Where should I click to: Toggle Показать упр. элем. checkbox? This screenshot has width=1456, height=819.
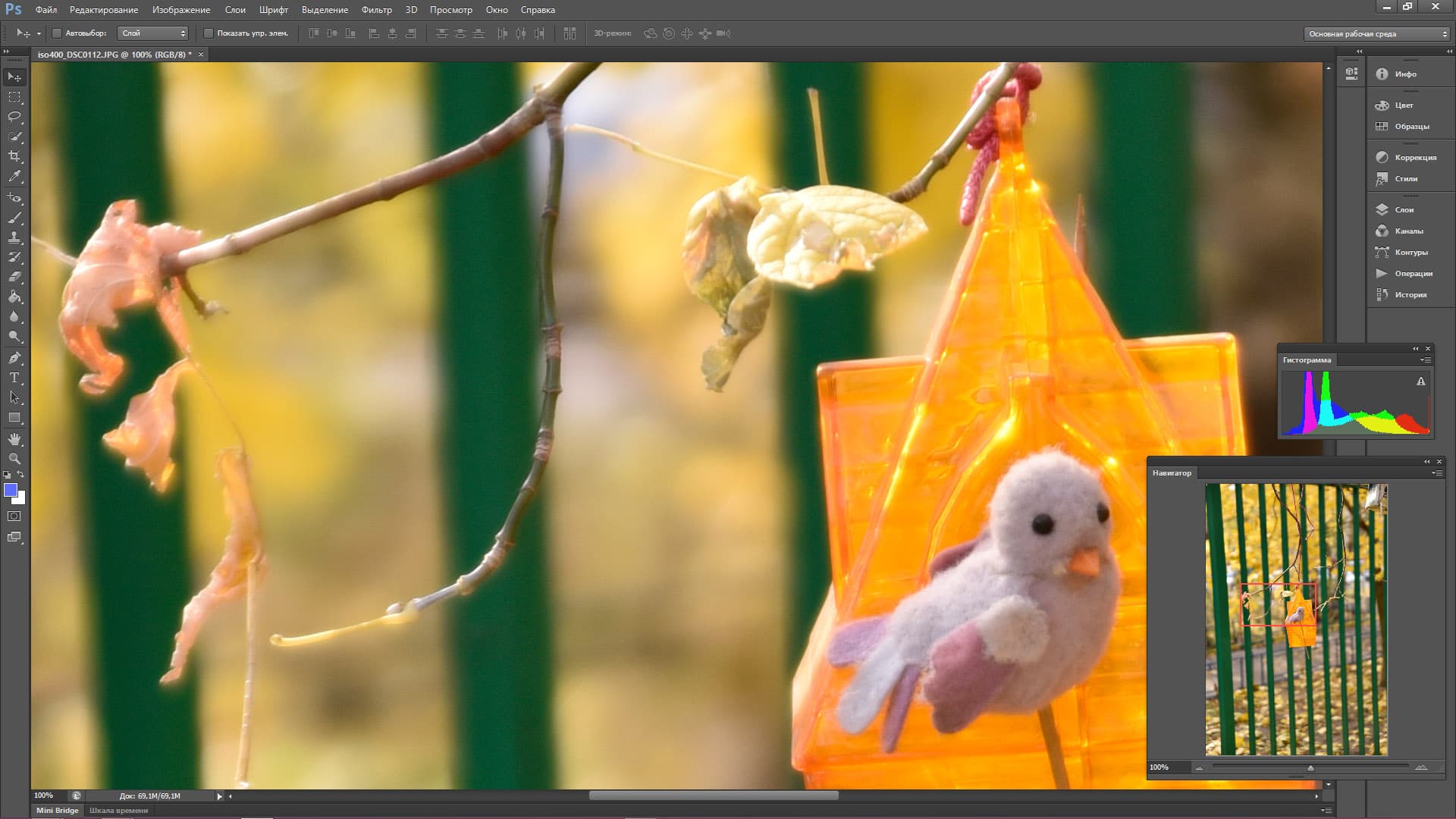209,33
